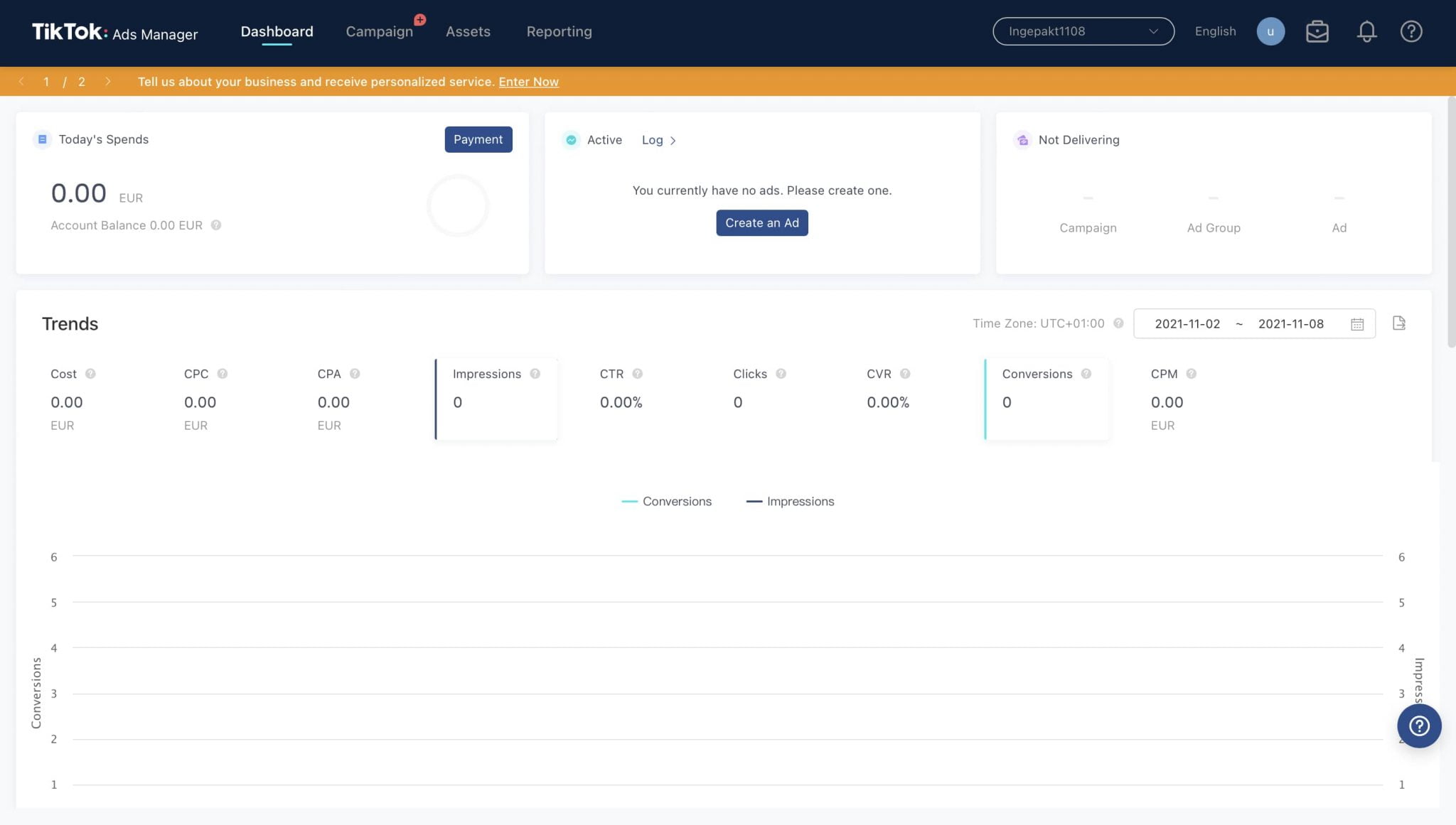Switch to the Campaign tab
The height and width of the screenshot is (825, 1456).
379,31
